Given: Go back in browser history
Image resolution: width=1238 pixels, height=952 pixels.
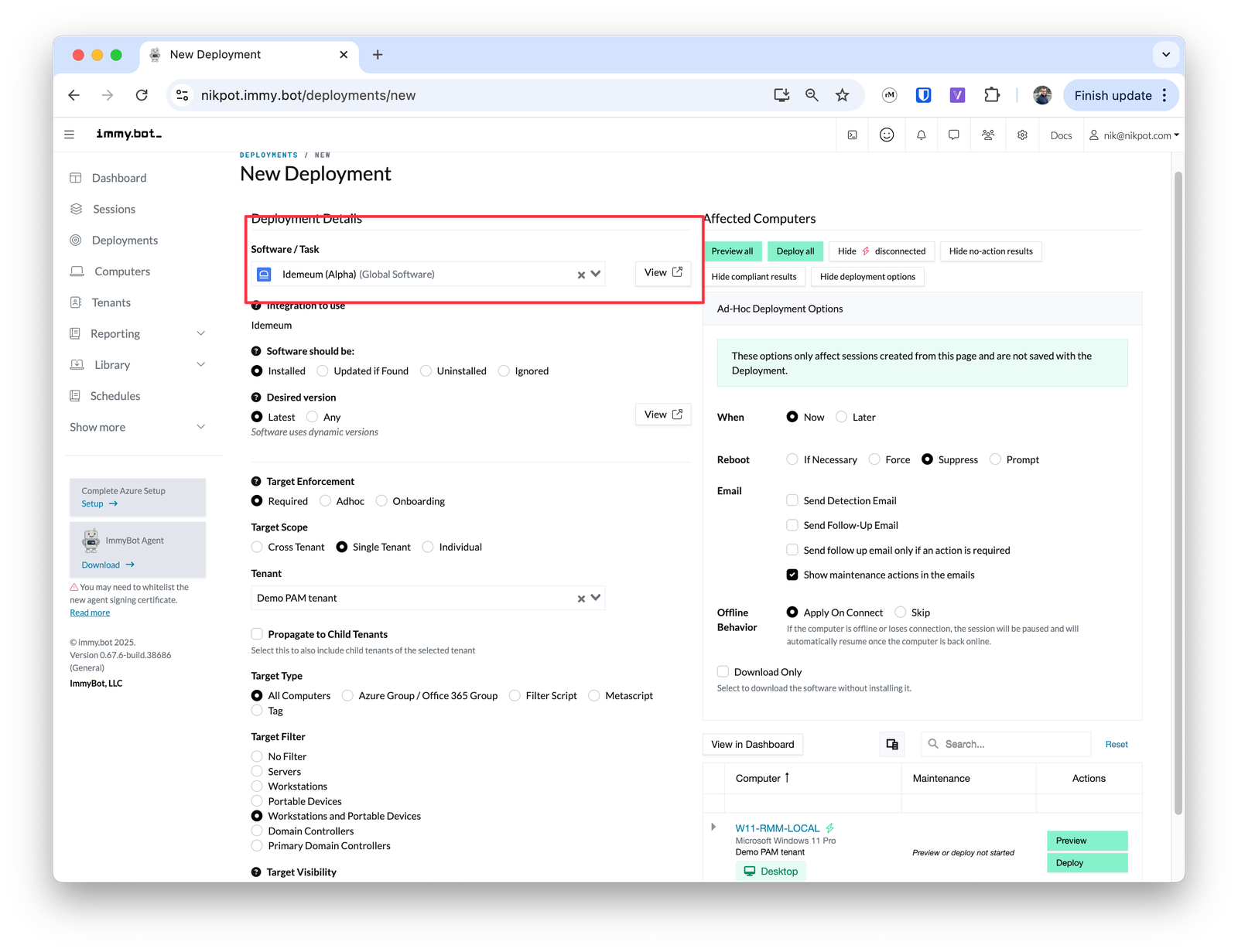Looking at the screenshot, I should coord(74,95).
